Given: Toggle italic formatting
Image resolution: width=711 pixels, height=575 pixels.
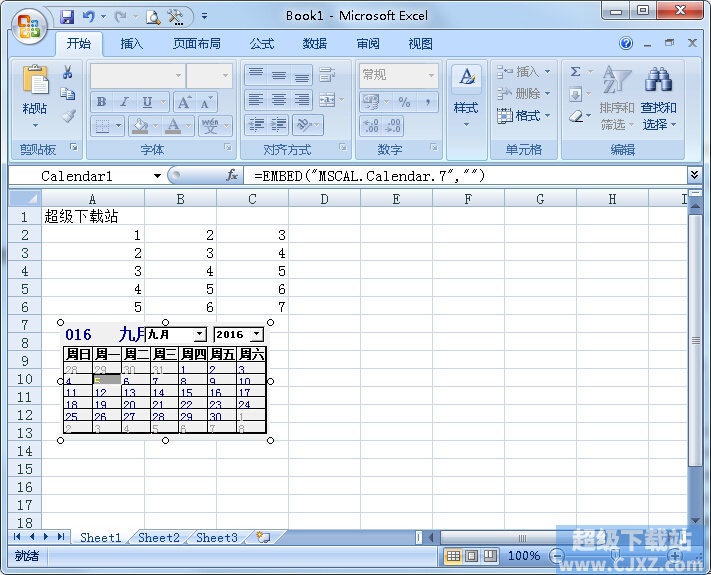Looking at the screenshot, I should pyautogui.click(x=124, y=102).
